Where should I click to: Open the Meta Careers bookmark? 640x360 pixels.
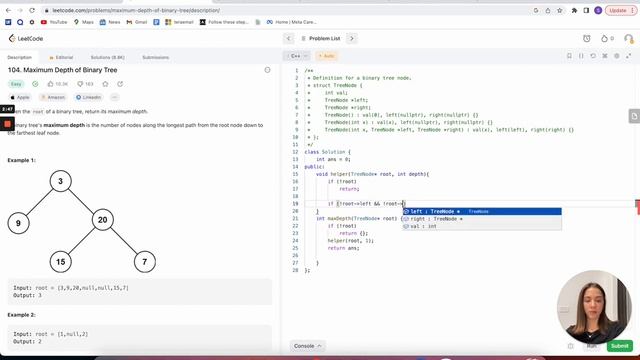tap(291, 22)
